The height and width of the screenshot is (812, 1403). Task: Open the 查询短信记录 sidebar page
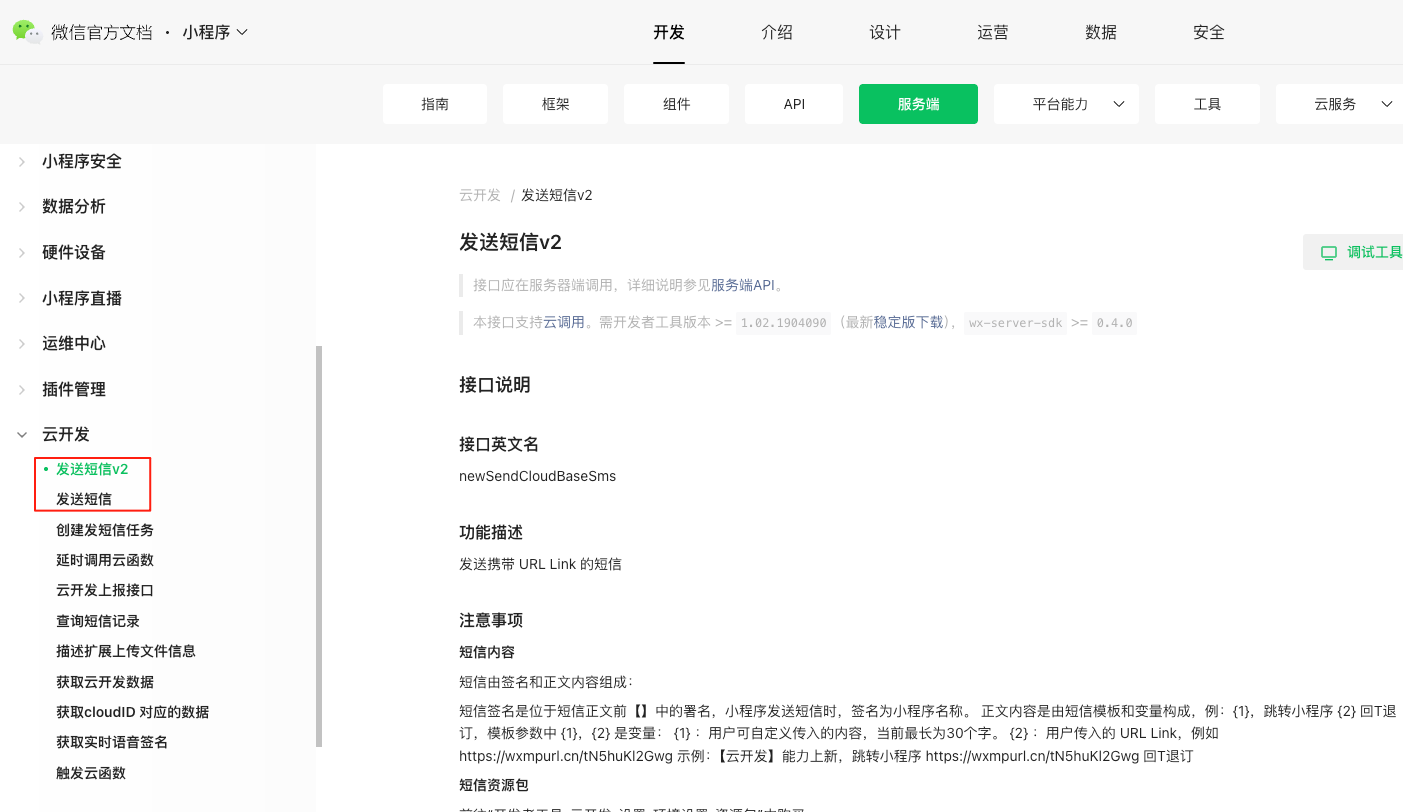[98, 621]
